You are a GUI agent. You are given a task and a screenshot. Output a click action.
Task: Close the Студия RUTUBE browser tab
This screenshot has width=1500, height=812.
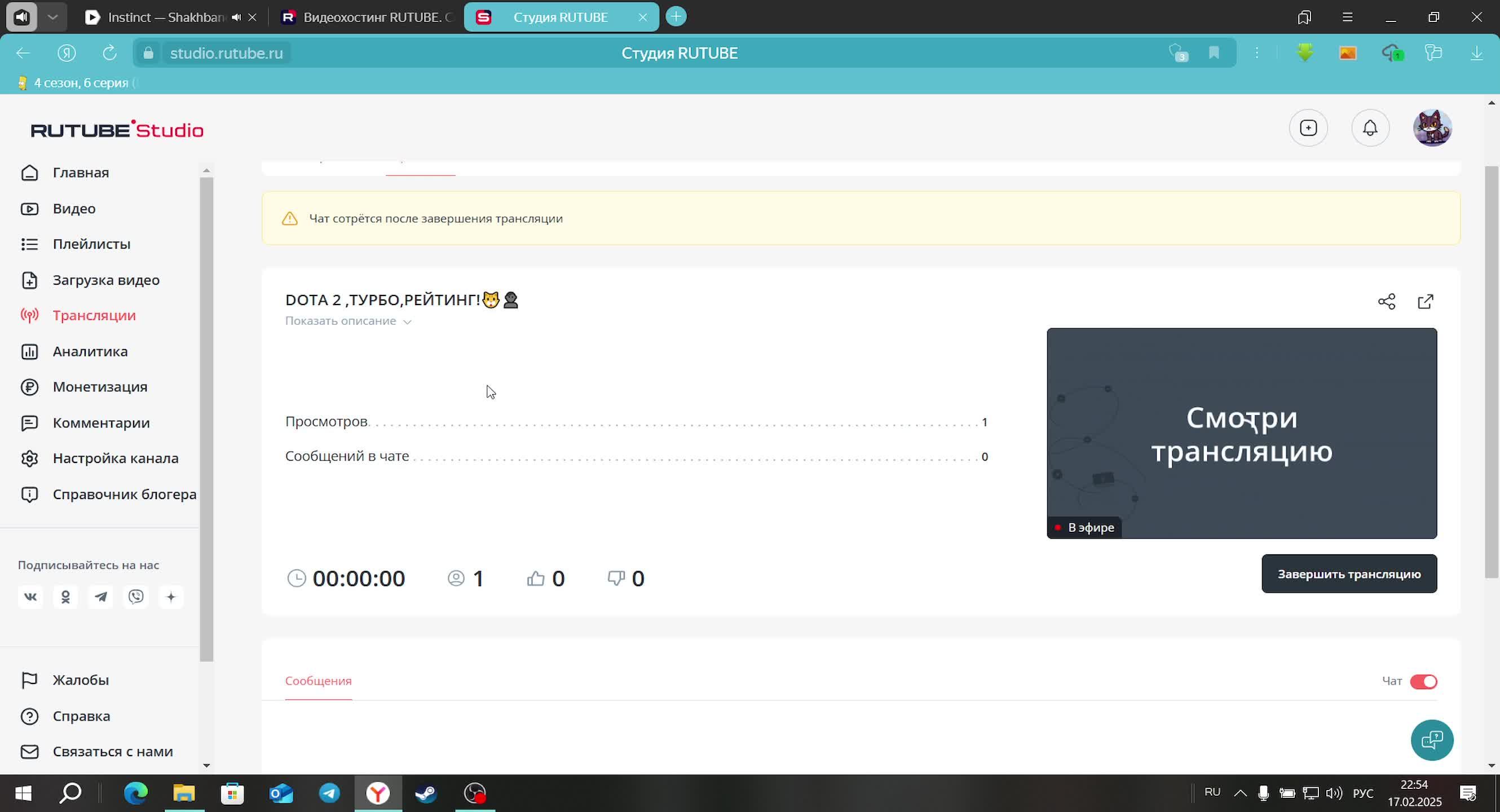coord(643,17)
